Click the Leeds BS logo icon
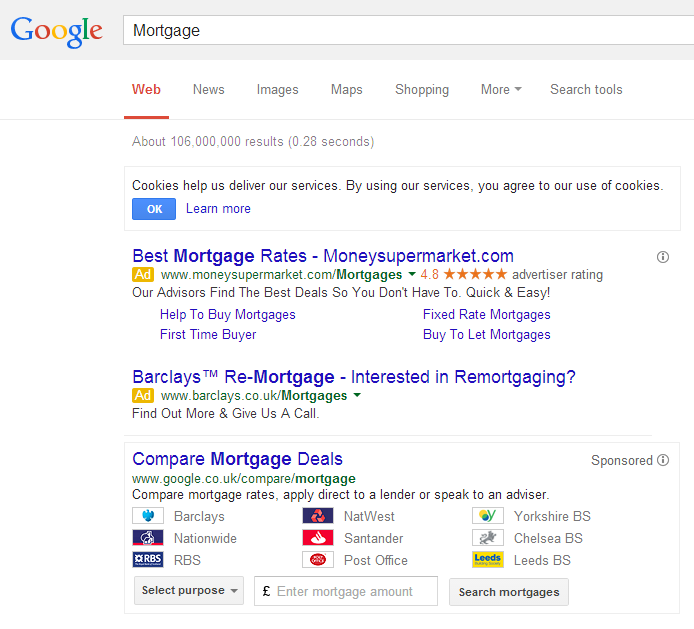Viewport: 694px width, 629px height. [x=488, y=560]
